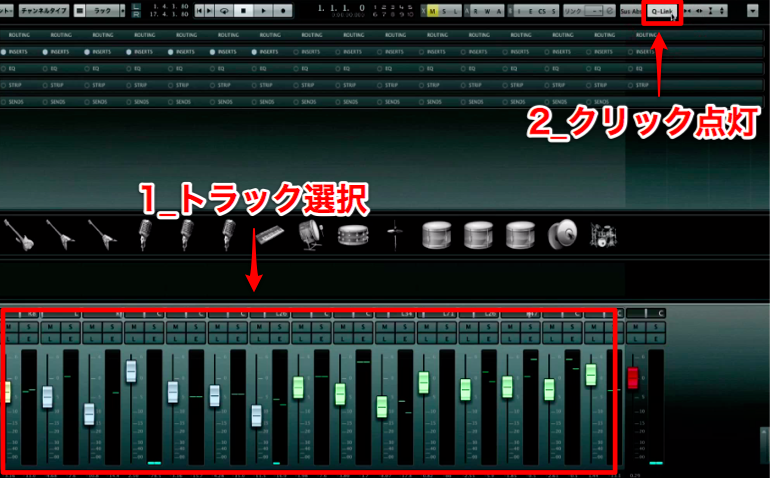Click the リンク link button
Image resolution: width=770 pixels, height=478 pixels.
(x=573, y=11)
